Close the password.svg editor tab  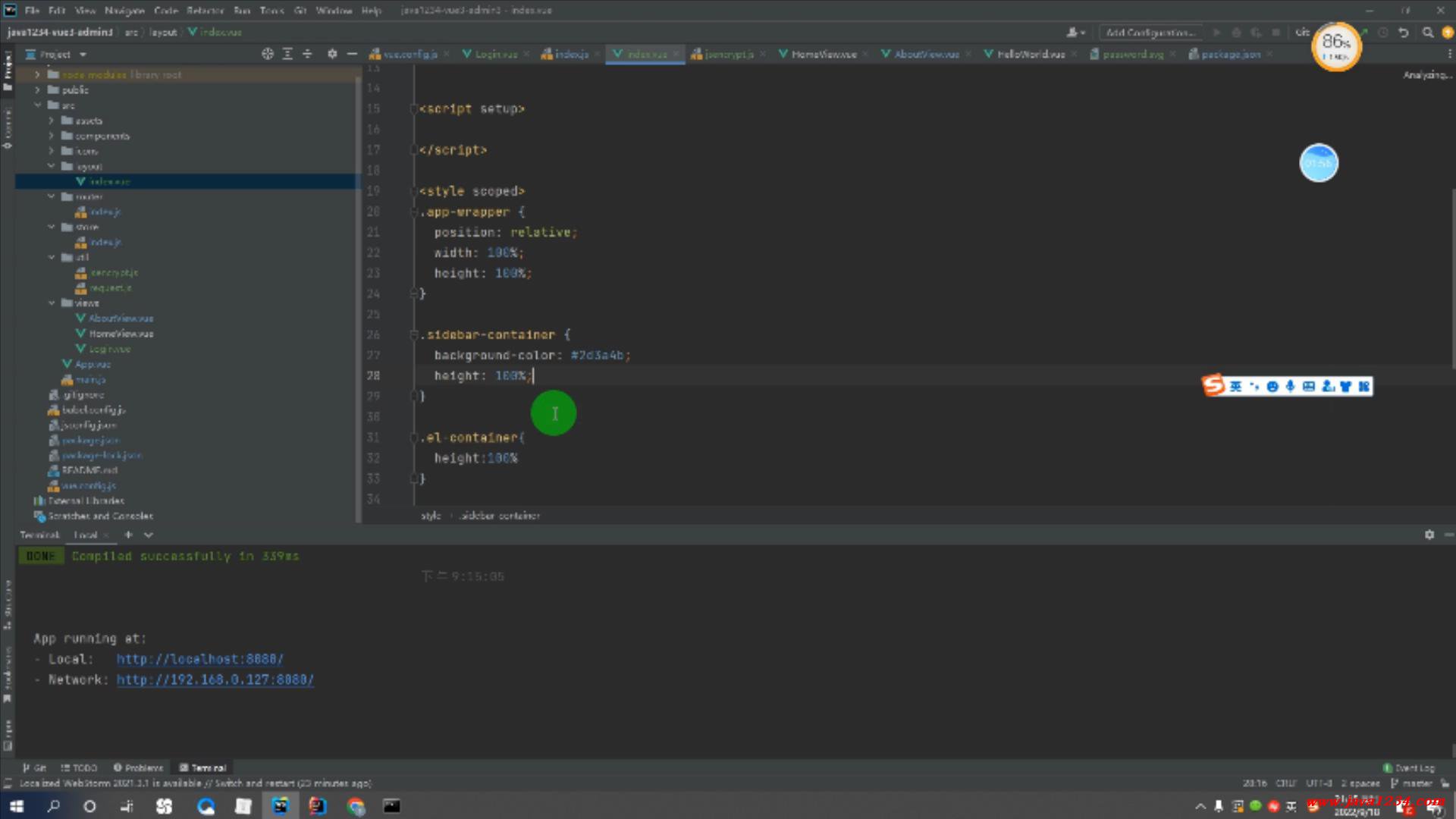(x=1172, y=54)
